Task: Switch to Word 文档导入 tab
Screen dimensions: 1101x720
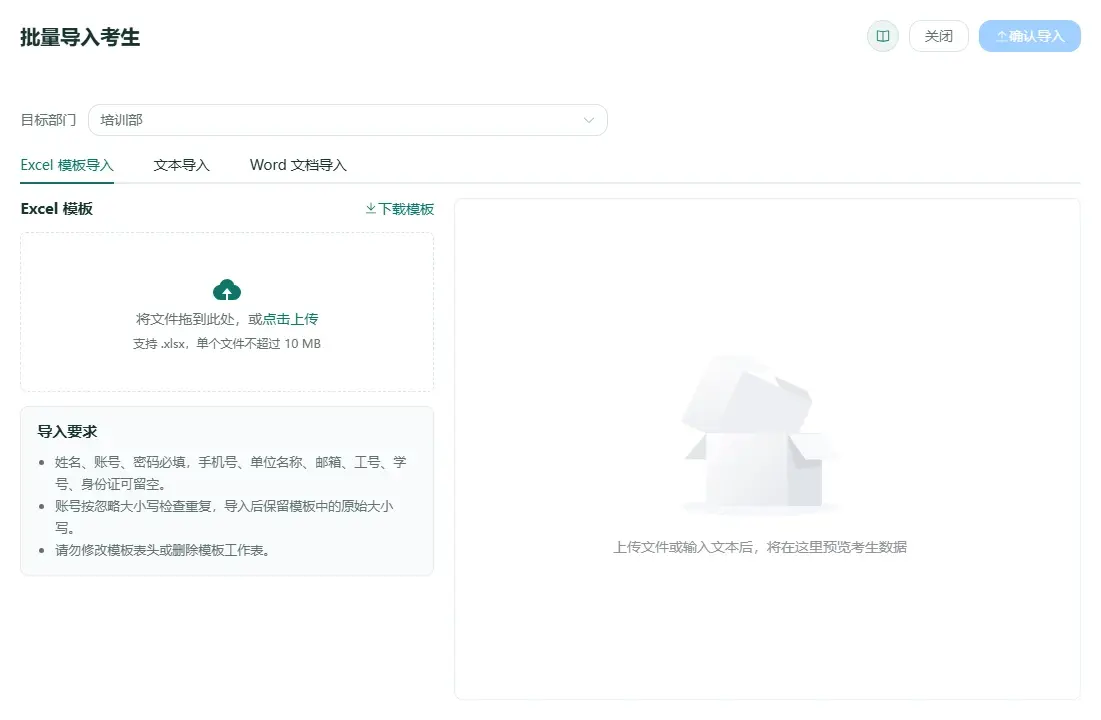Action: 298,165
